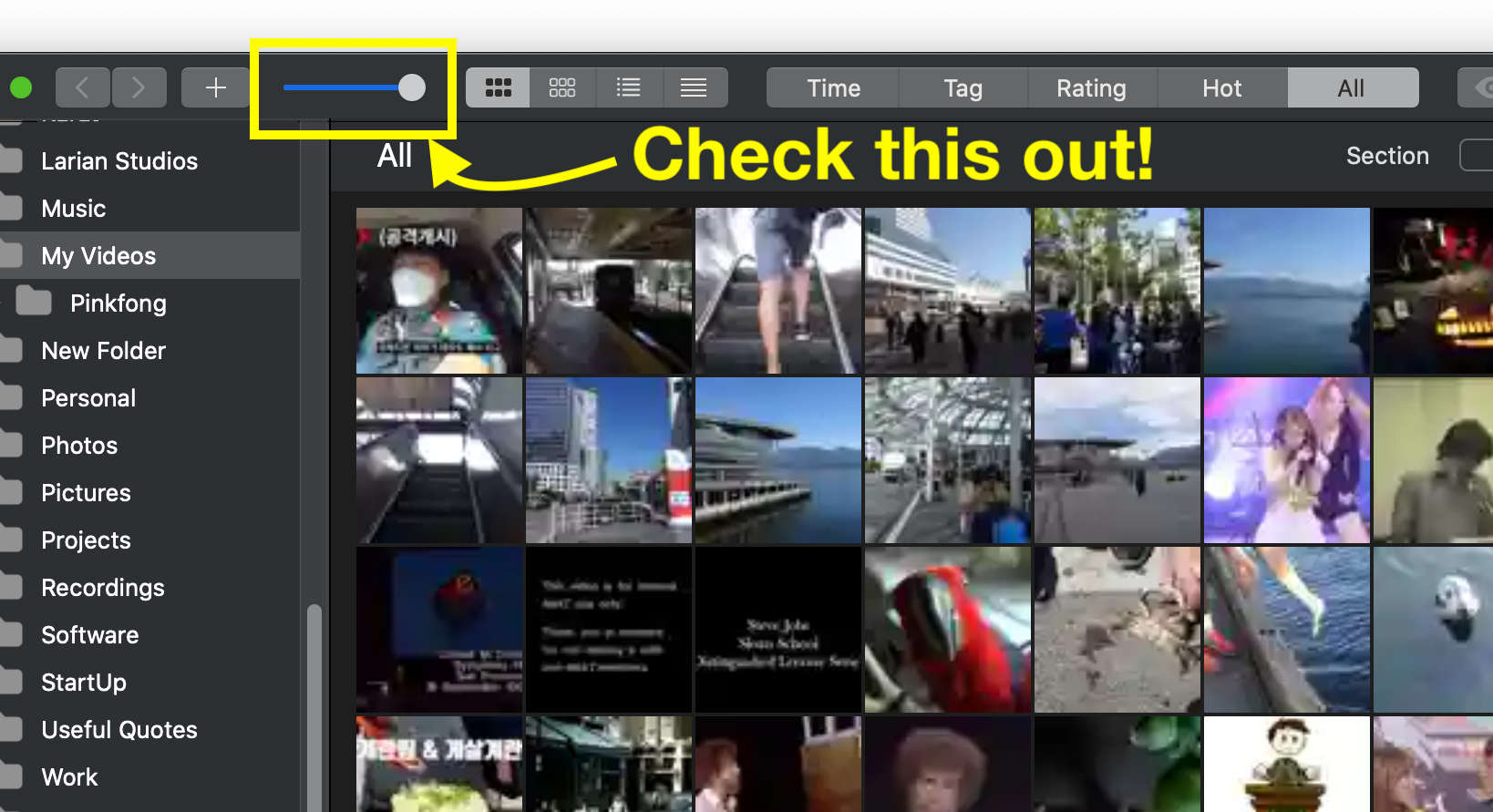Viewport: 1493px width, 812px height.
Task: Open black title card with school text
Action: [778, 630]
